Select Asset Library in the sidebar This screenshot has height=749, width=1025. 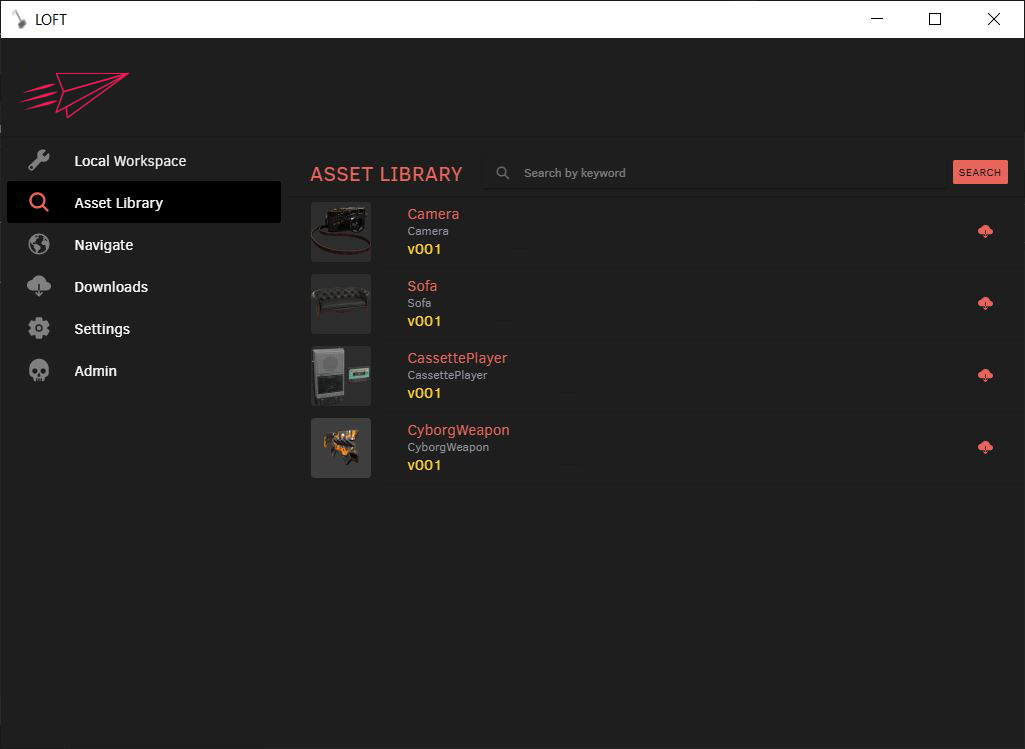(119, 202)
